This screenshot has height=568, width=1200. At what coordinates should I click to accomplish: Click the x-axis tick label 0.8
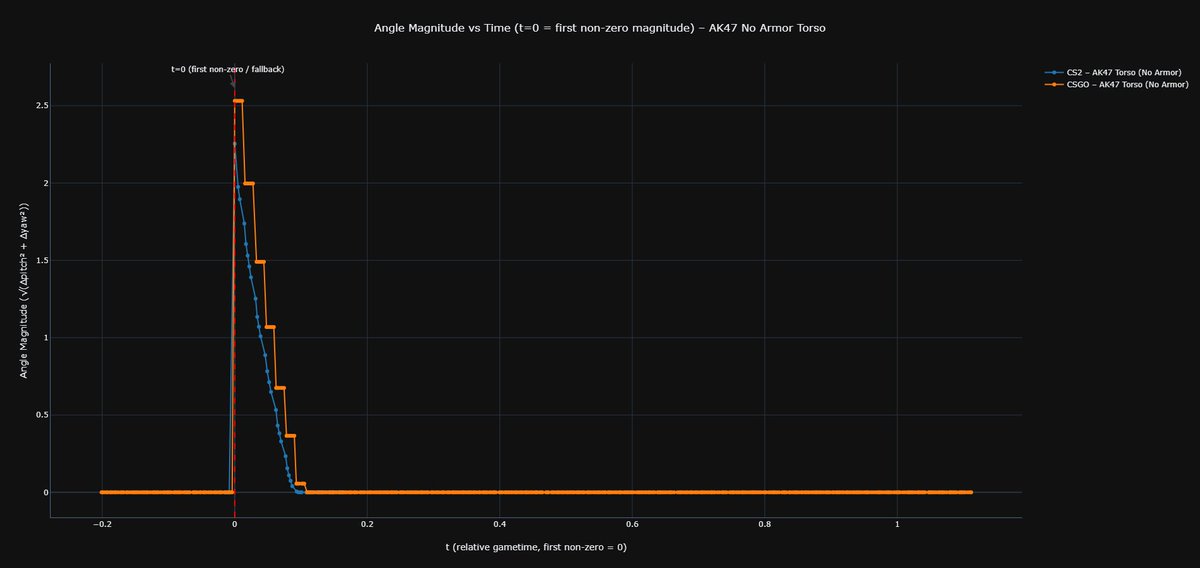coord(765,524)
